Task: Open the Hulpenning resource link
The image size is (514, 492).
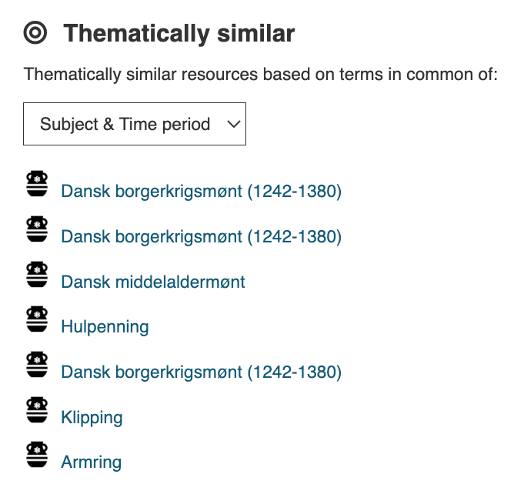Action: coord(105,327)
